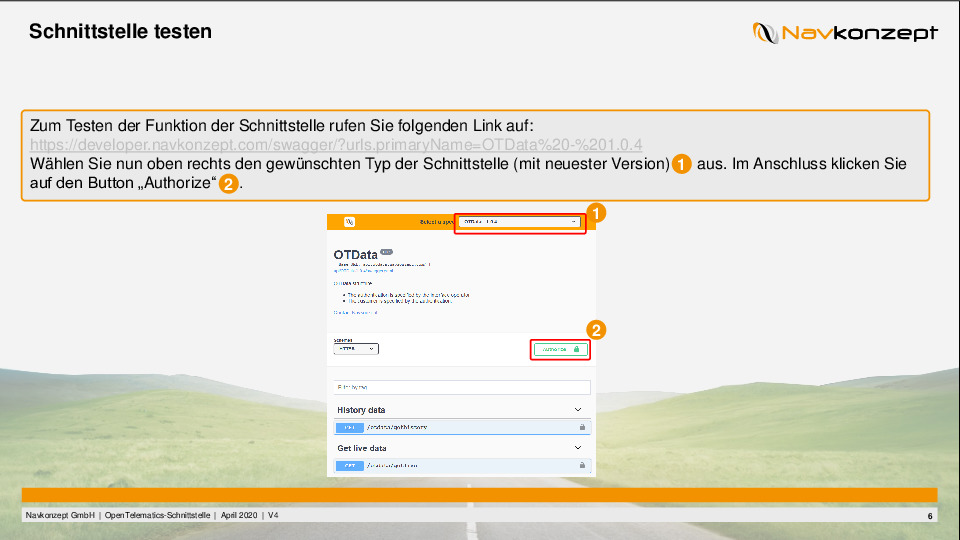Click the lock icon on the live data endpoint
This screenshot has height=540, width=960.
point(582,465)
